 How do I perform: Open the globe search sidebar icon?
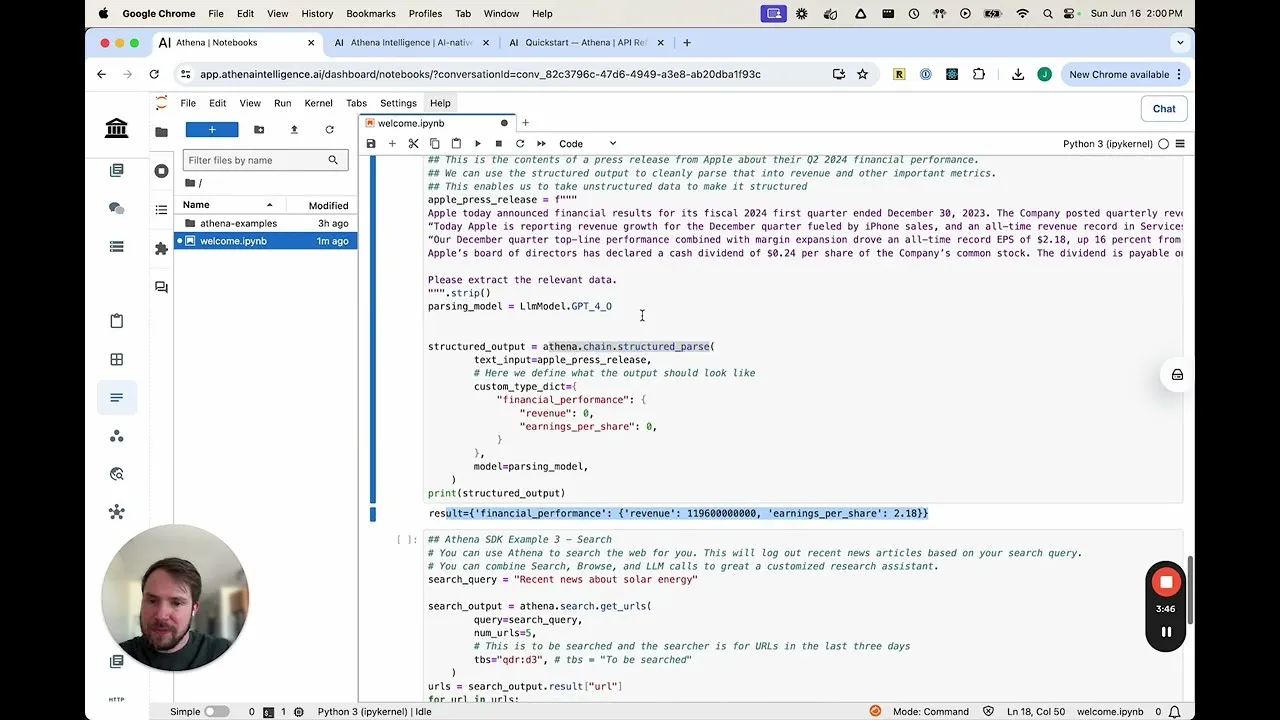click(x=116, y=474)
